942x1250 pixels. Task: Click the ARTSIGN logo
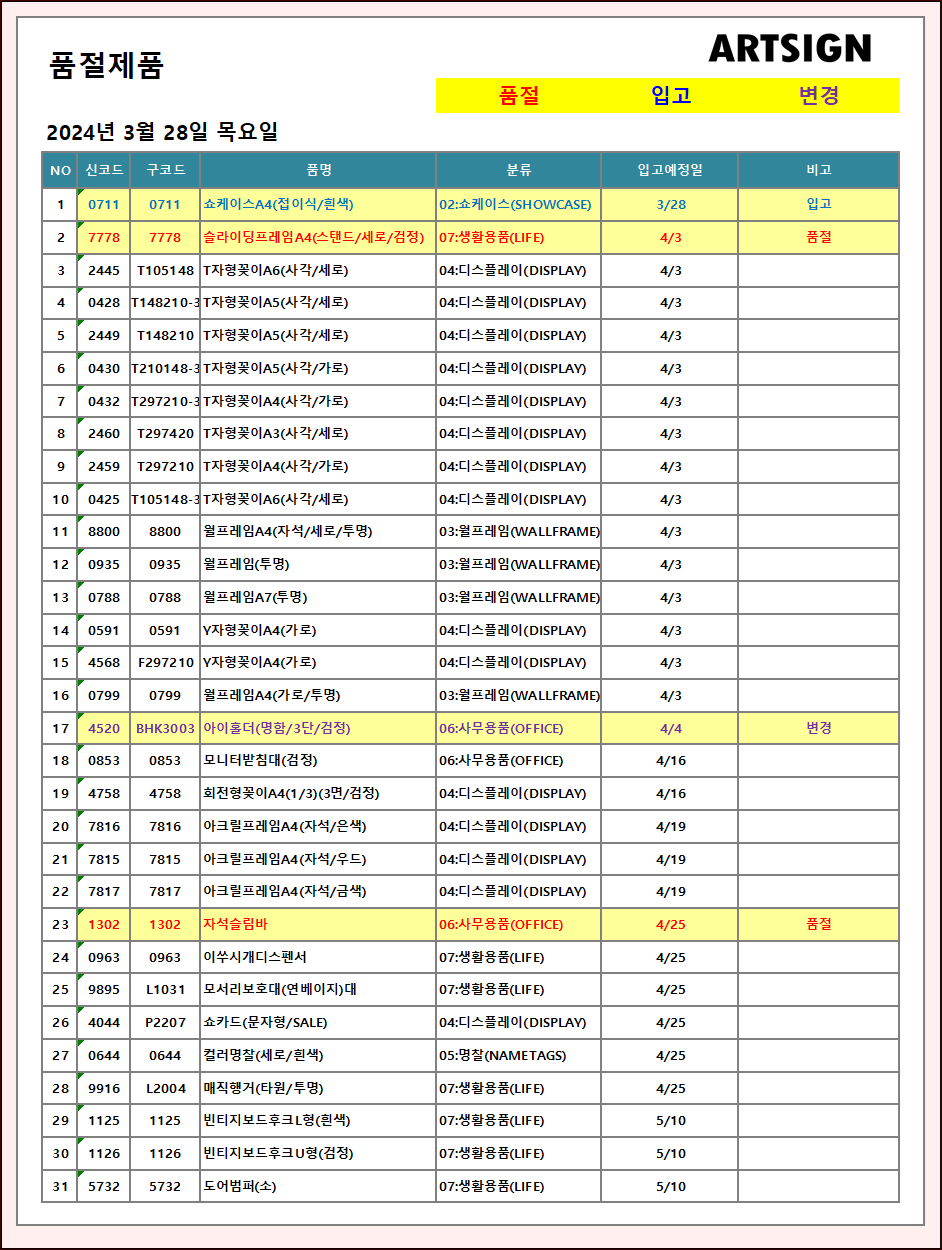click(789, 49)
